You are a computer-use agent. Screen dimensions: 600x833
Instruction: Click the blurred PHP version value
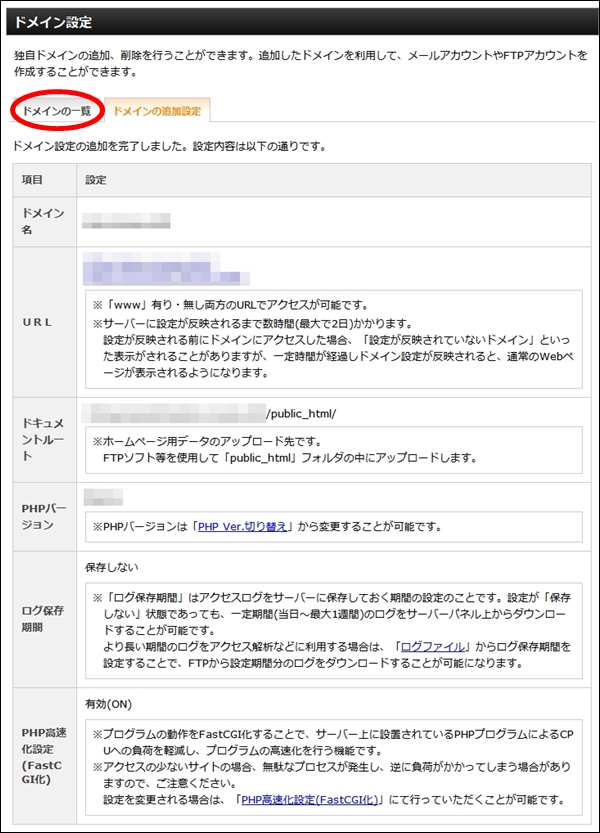pyautogui.click(x=103, y=497)
